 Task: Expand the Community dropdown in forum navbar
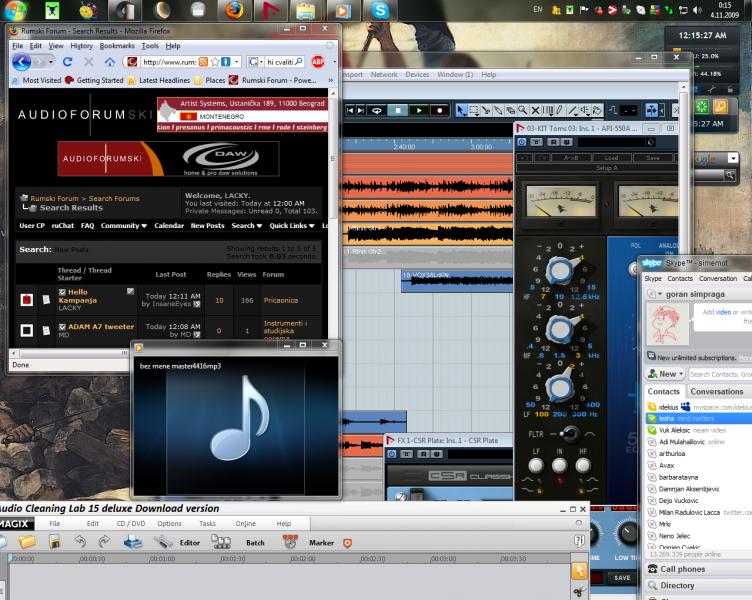tap(124, 226)
